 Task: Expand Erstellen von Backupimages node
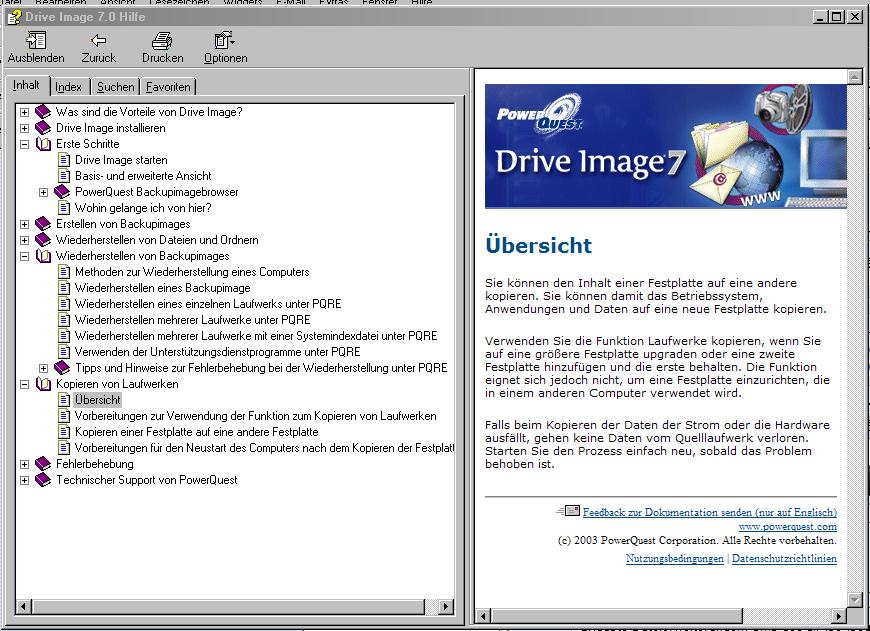click(24, 224)
